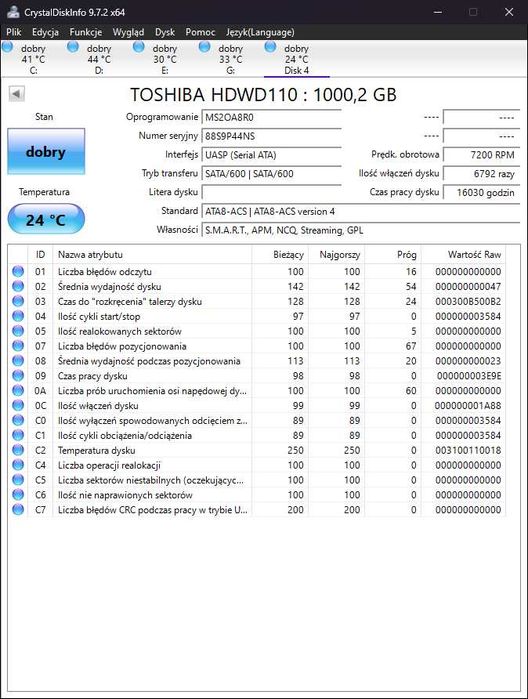528x699 pixels.
Task: Click the 6792 razy power-on count field
Action: [x=482, y=174]
